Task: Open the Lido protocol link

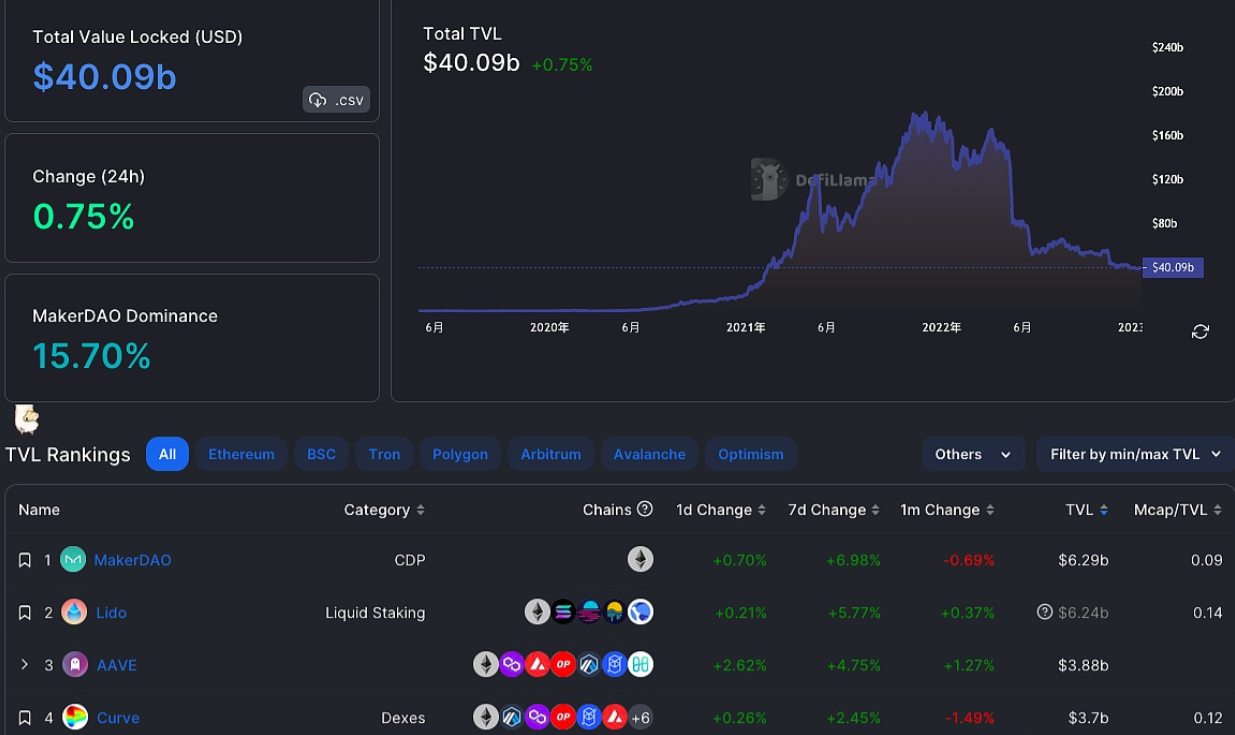Action: point(111,612)
